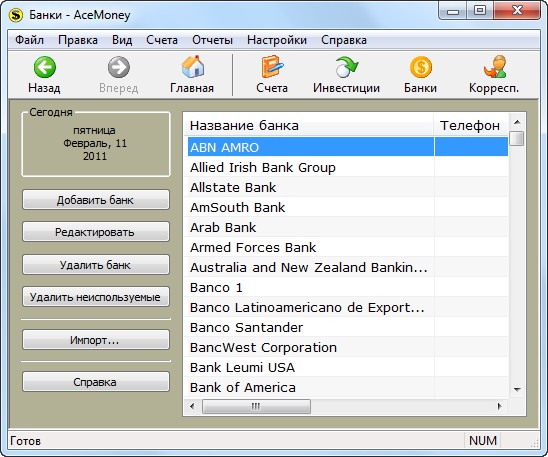Open the Главная home icon
548x457 pixels.
point(193,67)
